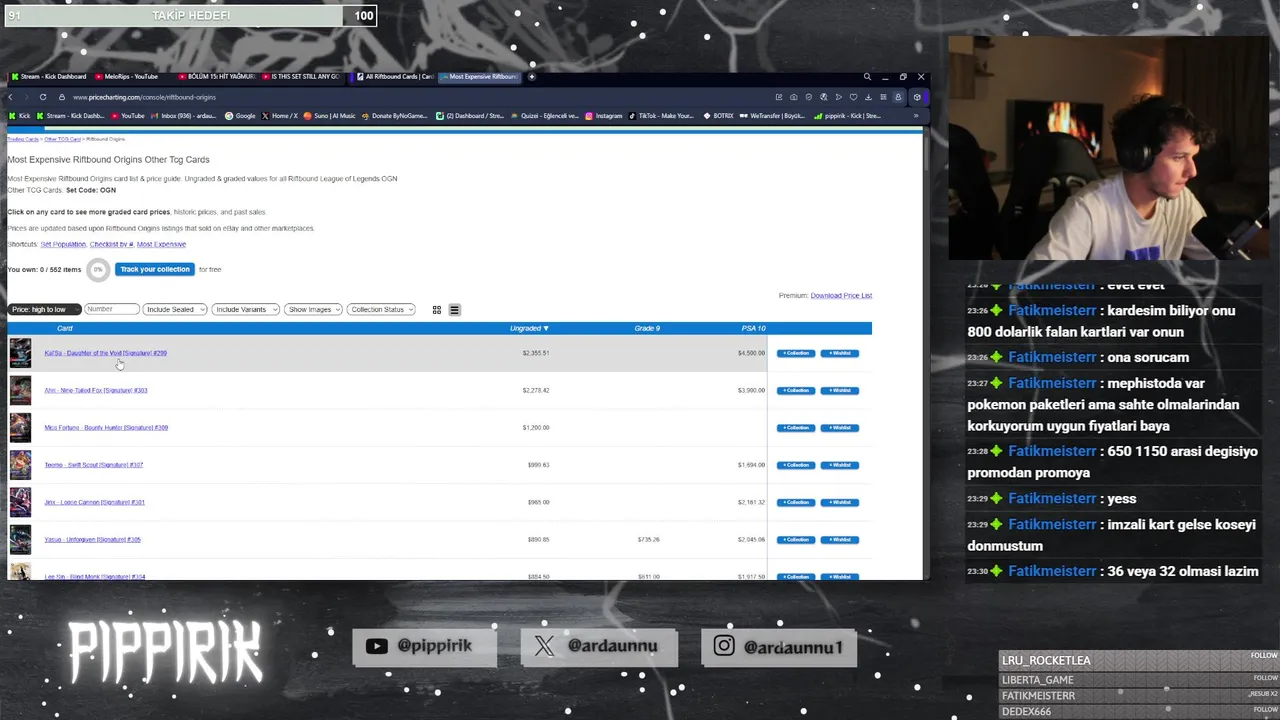Image resolution: width=1280 pixels, height=720 pixels.
Task: Click the Instagram @ardaunnu1 overlay badge
Action: (779, 646)
